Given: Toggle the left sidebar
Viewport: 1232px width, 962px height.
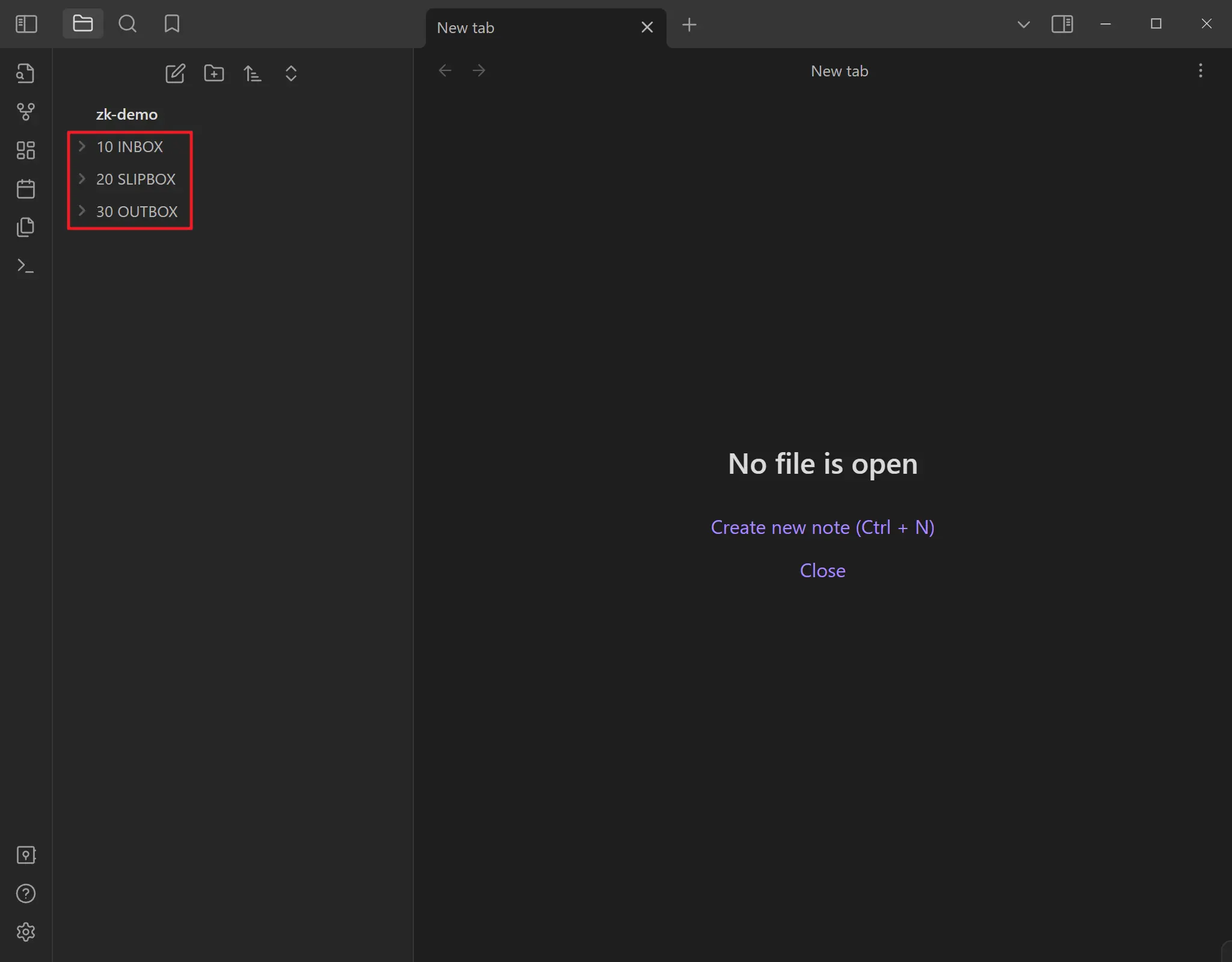Looking at the screenshot, I should point(26,24).
